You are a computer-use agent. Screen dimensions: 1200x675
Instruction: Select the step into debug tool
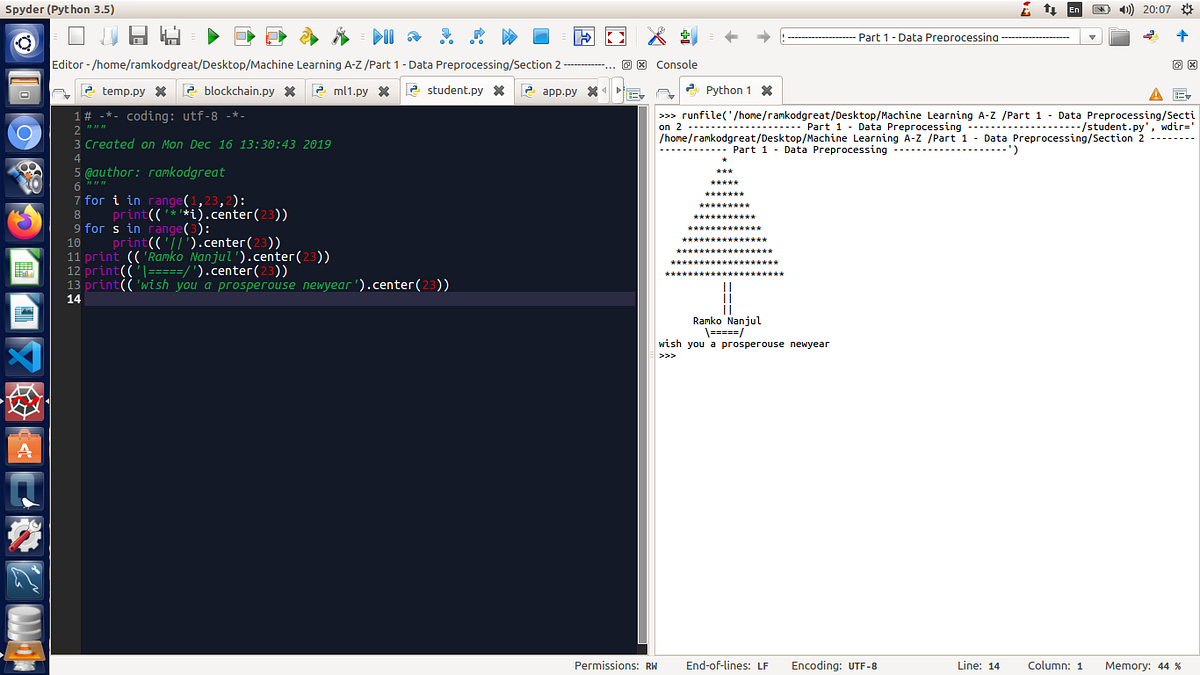pos(446,36)
